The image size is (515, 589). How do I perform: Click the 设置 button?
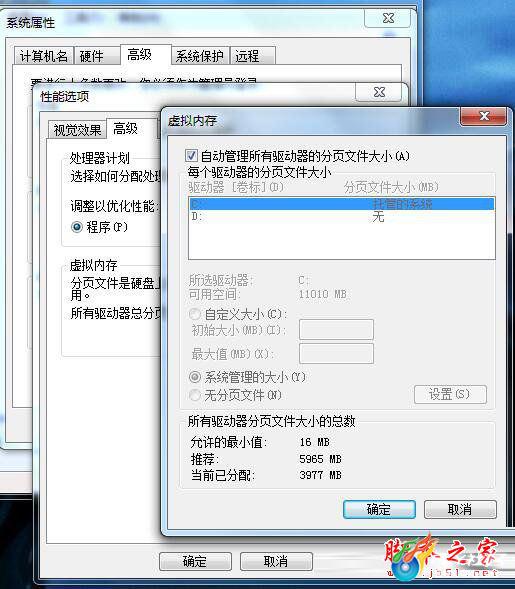pyautogui.click(x=450, y=394)
